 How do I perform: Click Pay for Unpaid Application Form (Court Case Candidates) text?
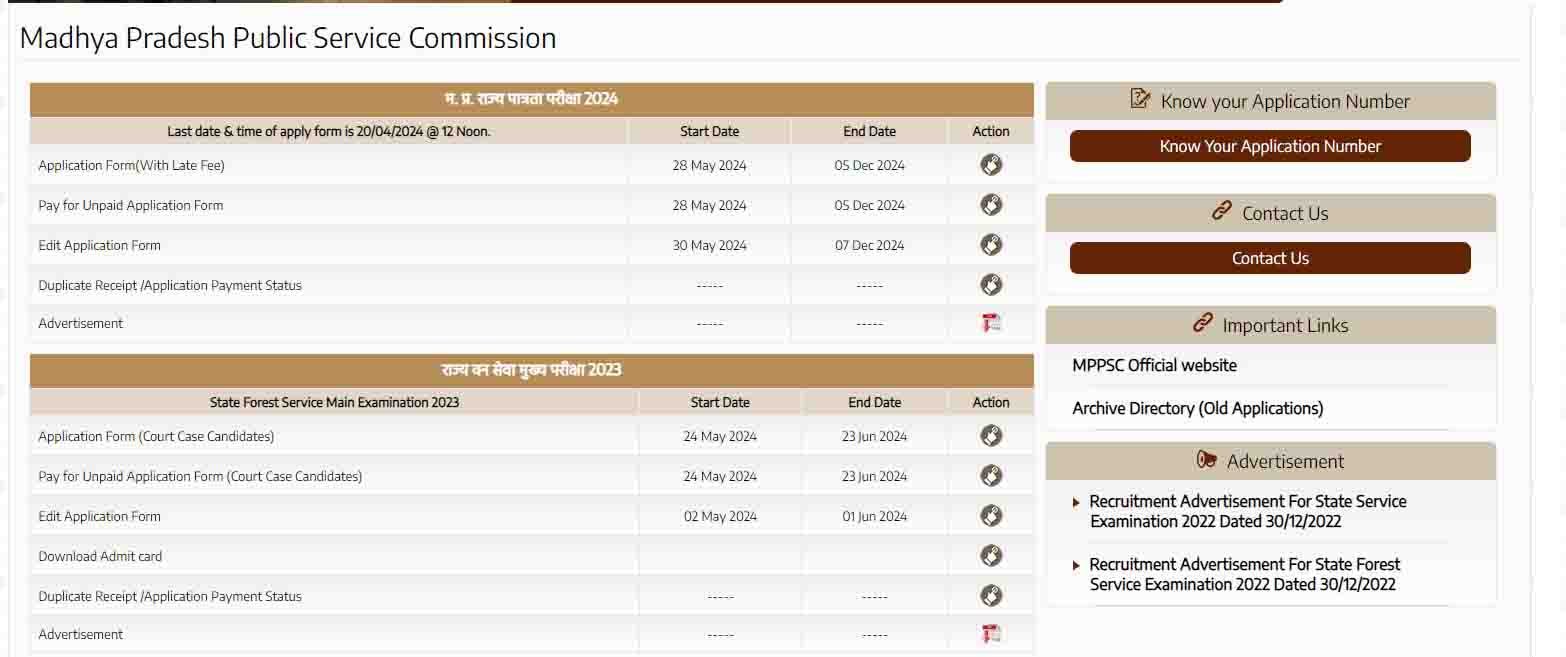(x=200, y=477)
